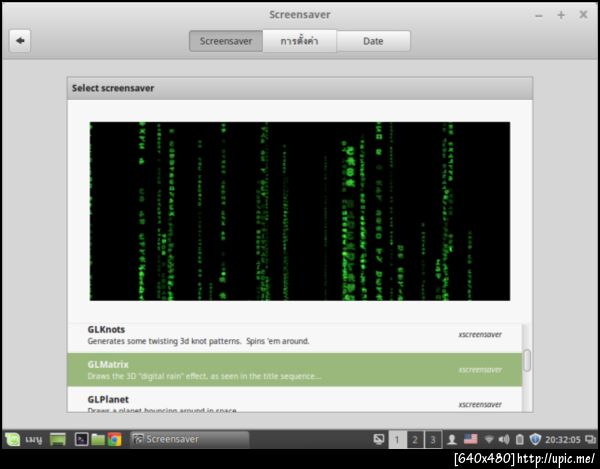Switch to workspace 1
600x469 pixels.
(x=397, y=440)
